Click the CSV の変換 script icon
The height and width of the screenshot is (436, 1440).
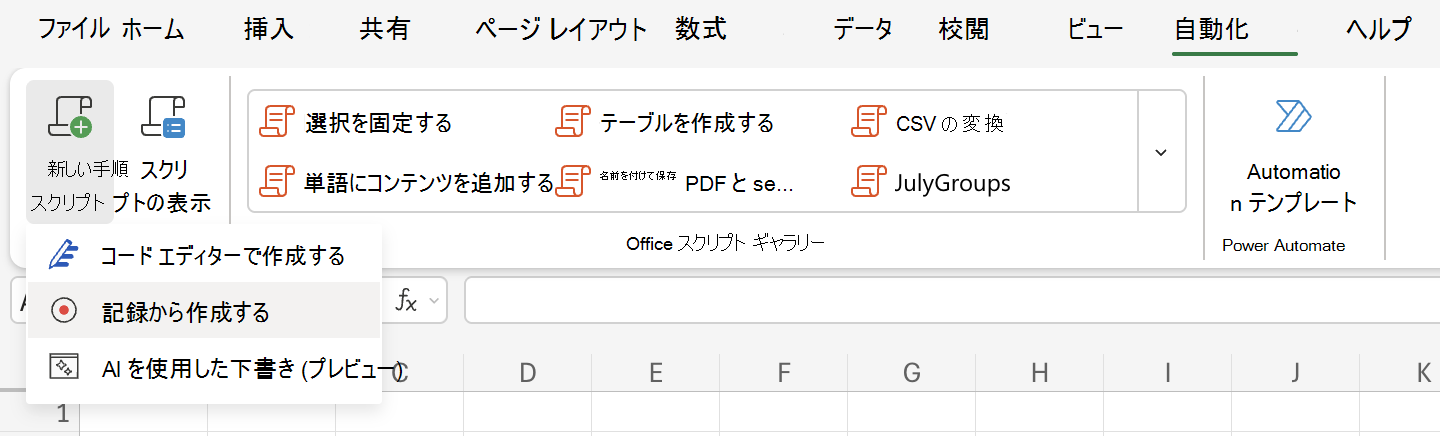pyautogui.click(x=868, y=123)
